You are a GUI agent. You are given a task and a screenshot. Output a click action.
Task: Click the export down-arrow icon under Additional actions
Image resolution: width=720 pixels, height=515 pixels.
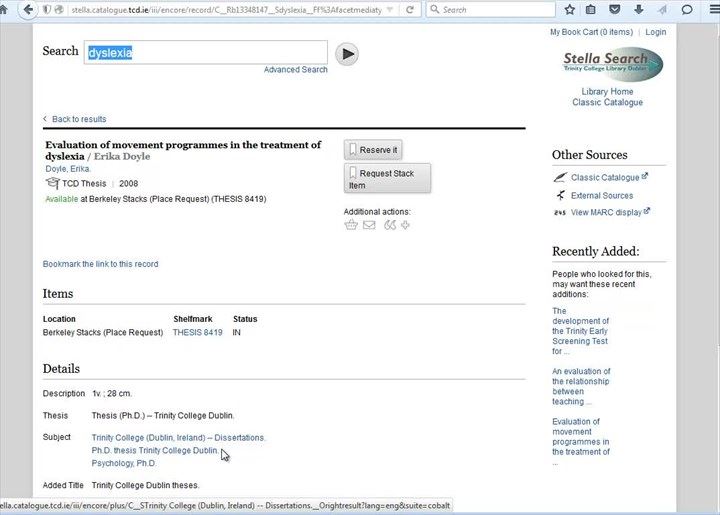[405, 225]
